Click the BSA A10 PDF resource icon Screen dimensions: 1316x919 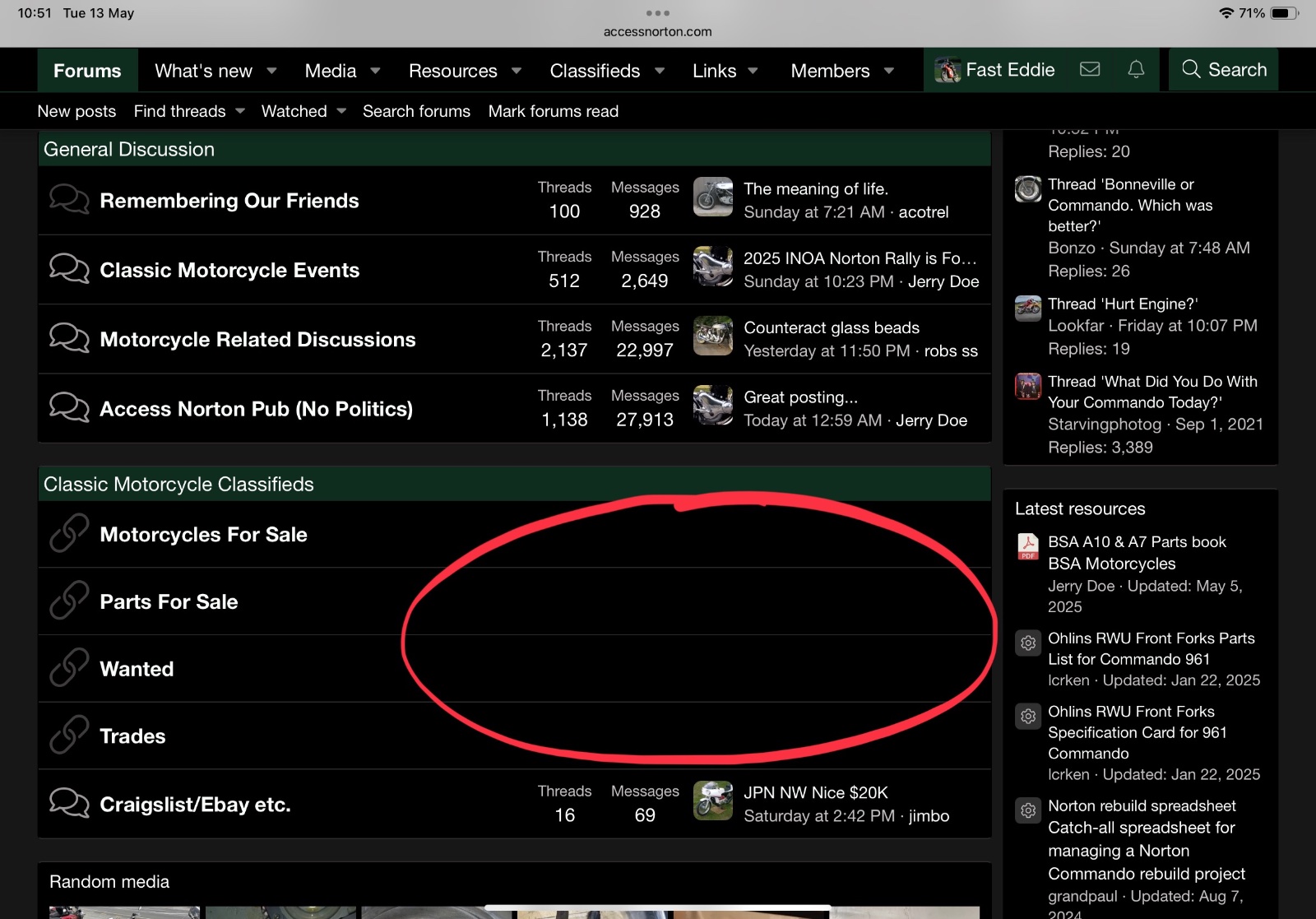(x=1028, y=546)
